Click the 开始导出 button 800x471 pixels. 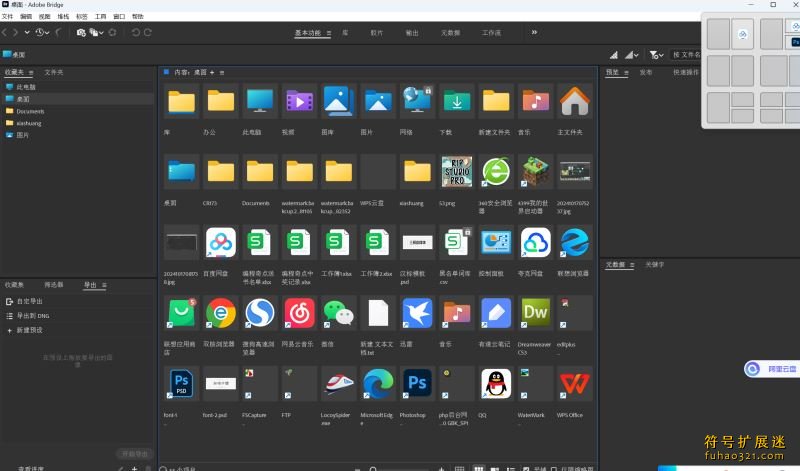coord(135,454)
